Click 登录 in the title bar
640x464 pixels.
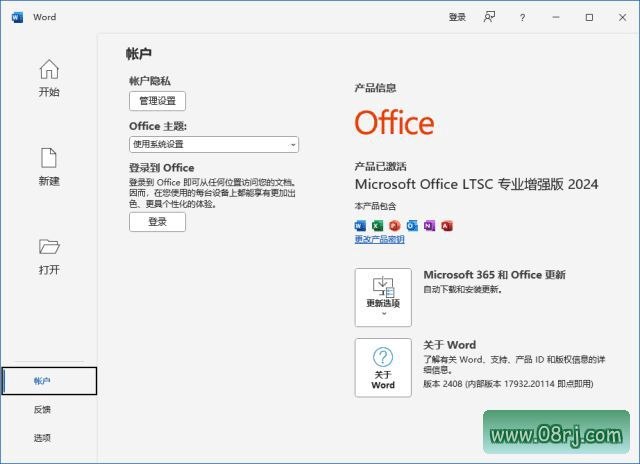[x=457, y=17]
